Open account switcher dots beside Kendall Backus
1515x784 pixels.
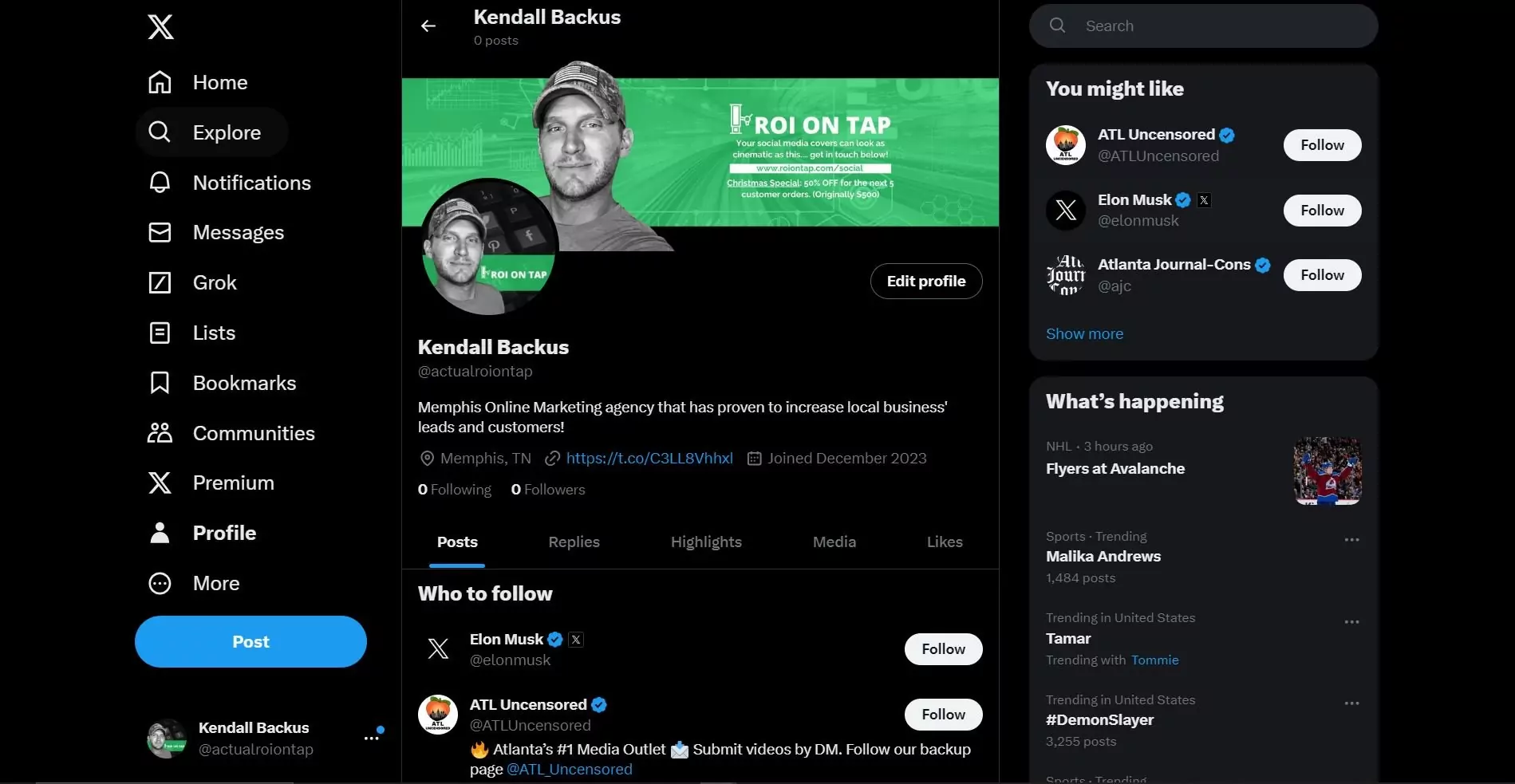[372, 739]
